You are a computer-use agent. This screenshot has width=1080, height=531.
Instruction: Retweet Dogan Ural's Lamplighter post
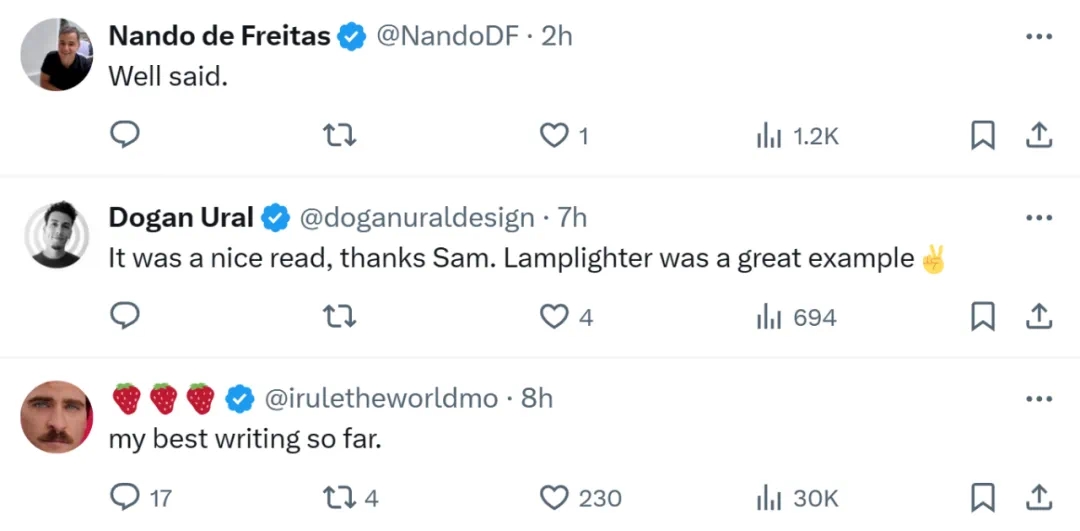[341, 317]
